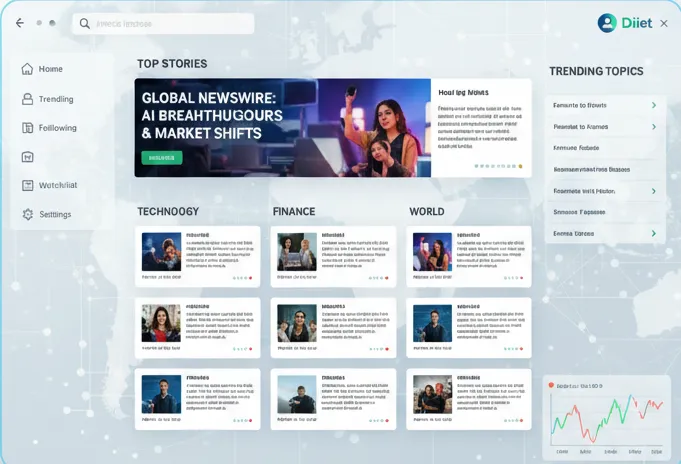Screen dimensions: 681x464
Task: Focus the search input field
Action: pyautogui.click(x=163, y=23)
